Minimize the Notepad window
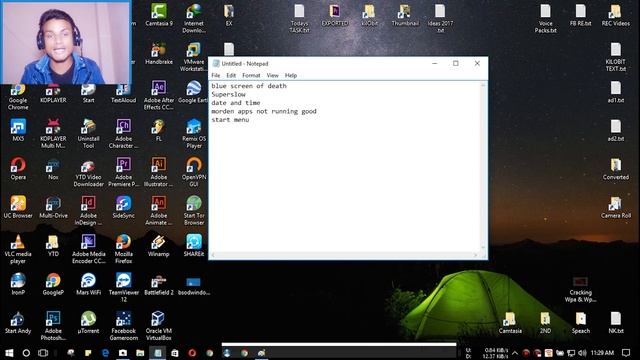This screenshot has height=360, width=640. click(x=435, y=64)
